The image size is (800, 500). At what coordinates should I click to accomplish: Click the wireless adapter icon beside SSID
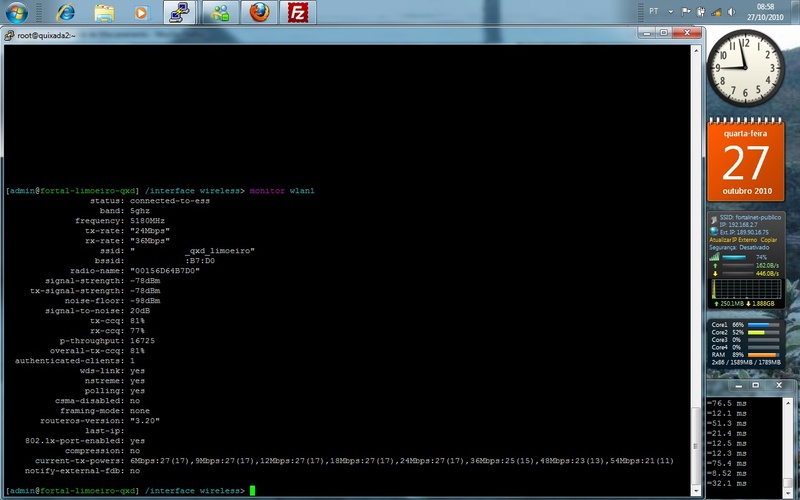click(x=714, y=220)
